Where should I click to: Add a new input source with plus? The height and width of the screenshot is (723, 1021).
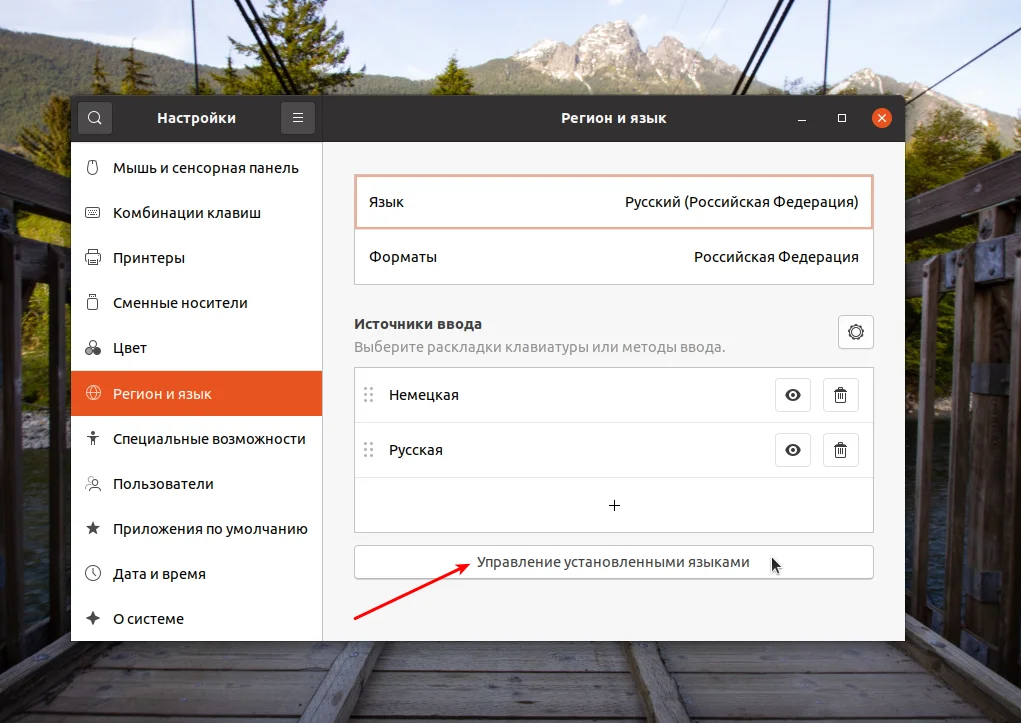coord(613,505)
